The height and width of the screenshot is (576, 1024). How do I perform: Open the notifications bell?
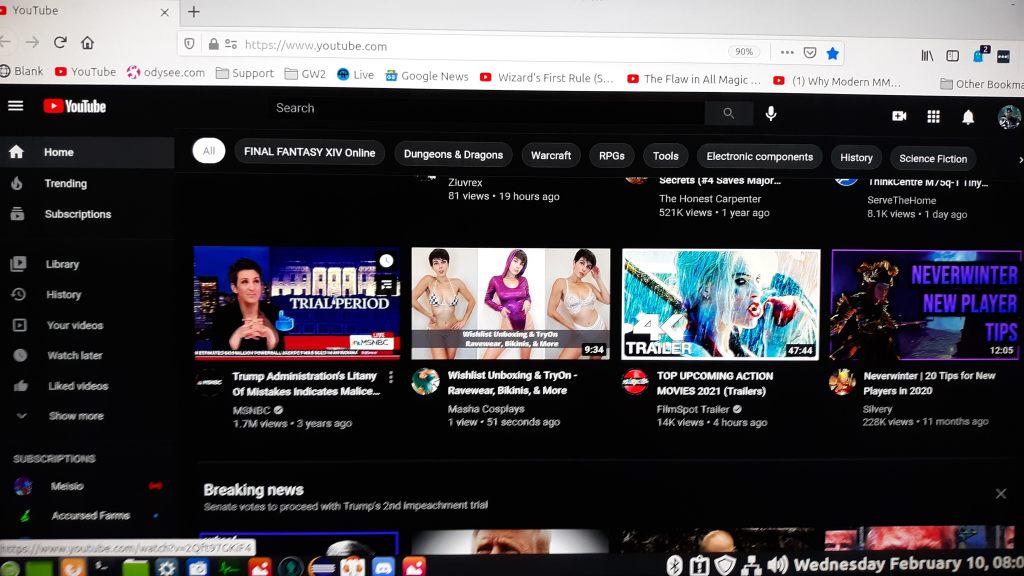(968, 117)
